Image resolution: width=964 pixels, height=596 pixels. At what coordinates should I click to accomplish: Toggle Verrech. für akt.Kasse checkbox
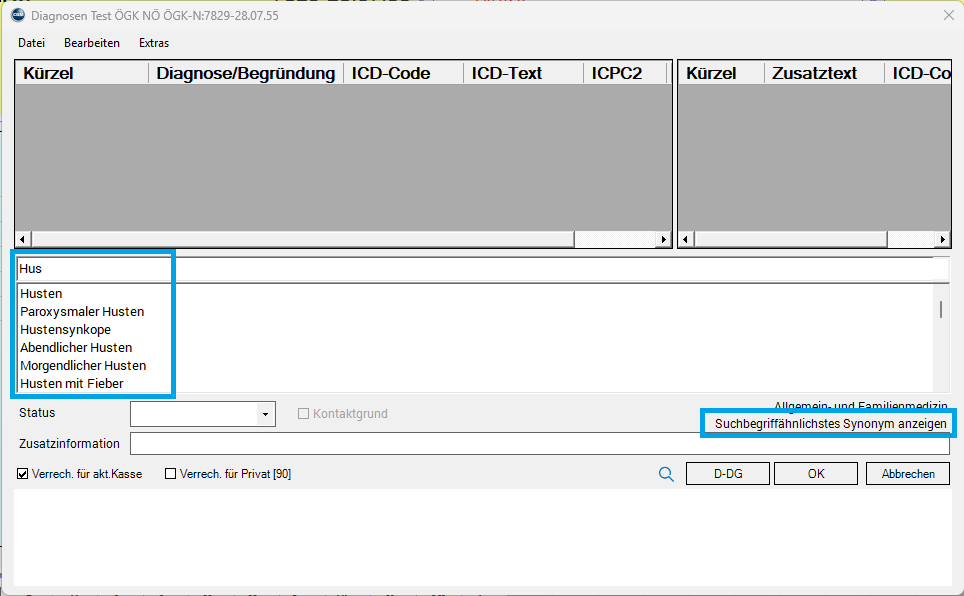point(23,474)
